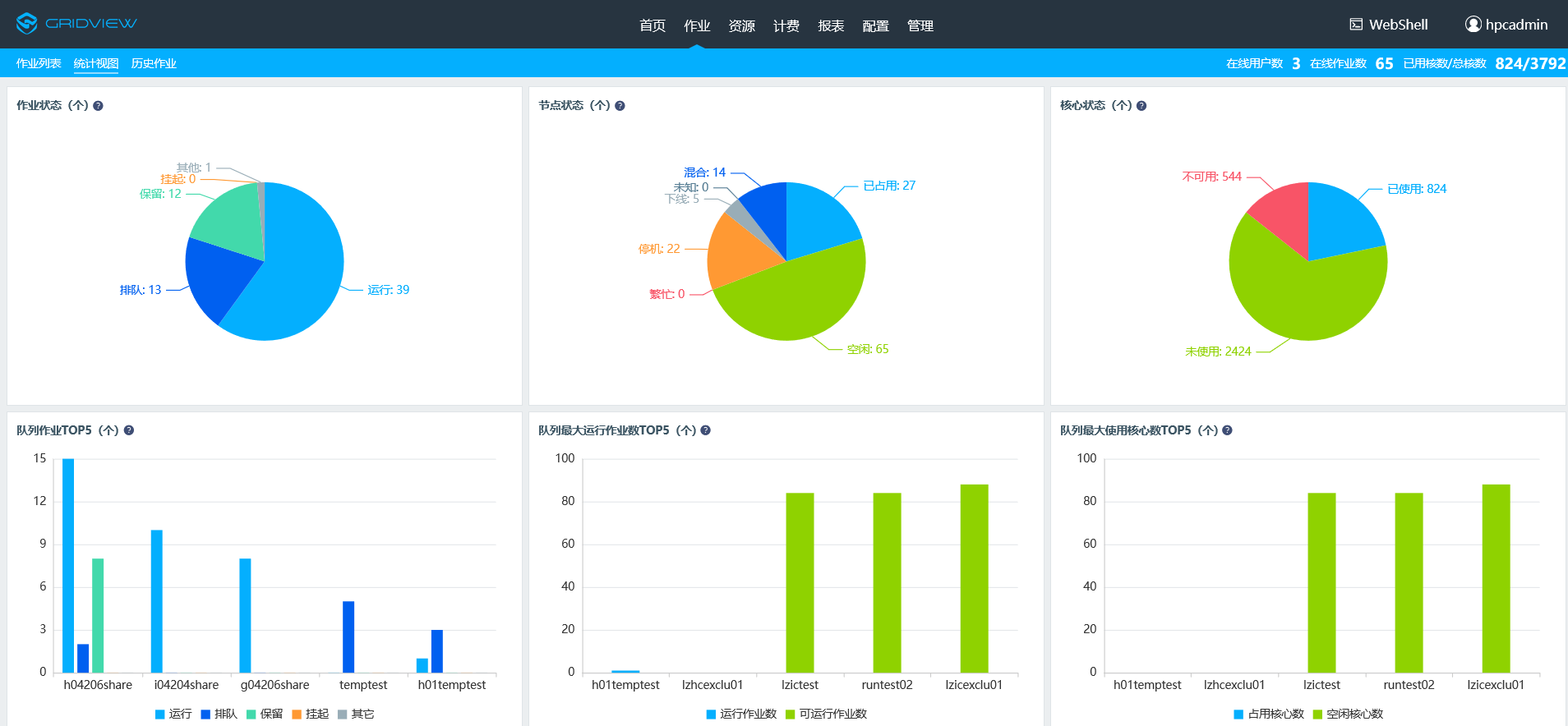Toggle 可运行作业数 legend item
The height and width of the screenshot is (726, 1568).
(x=827, y=714)
